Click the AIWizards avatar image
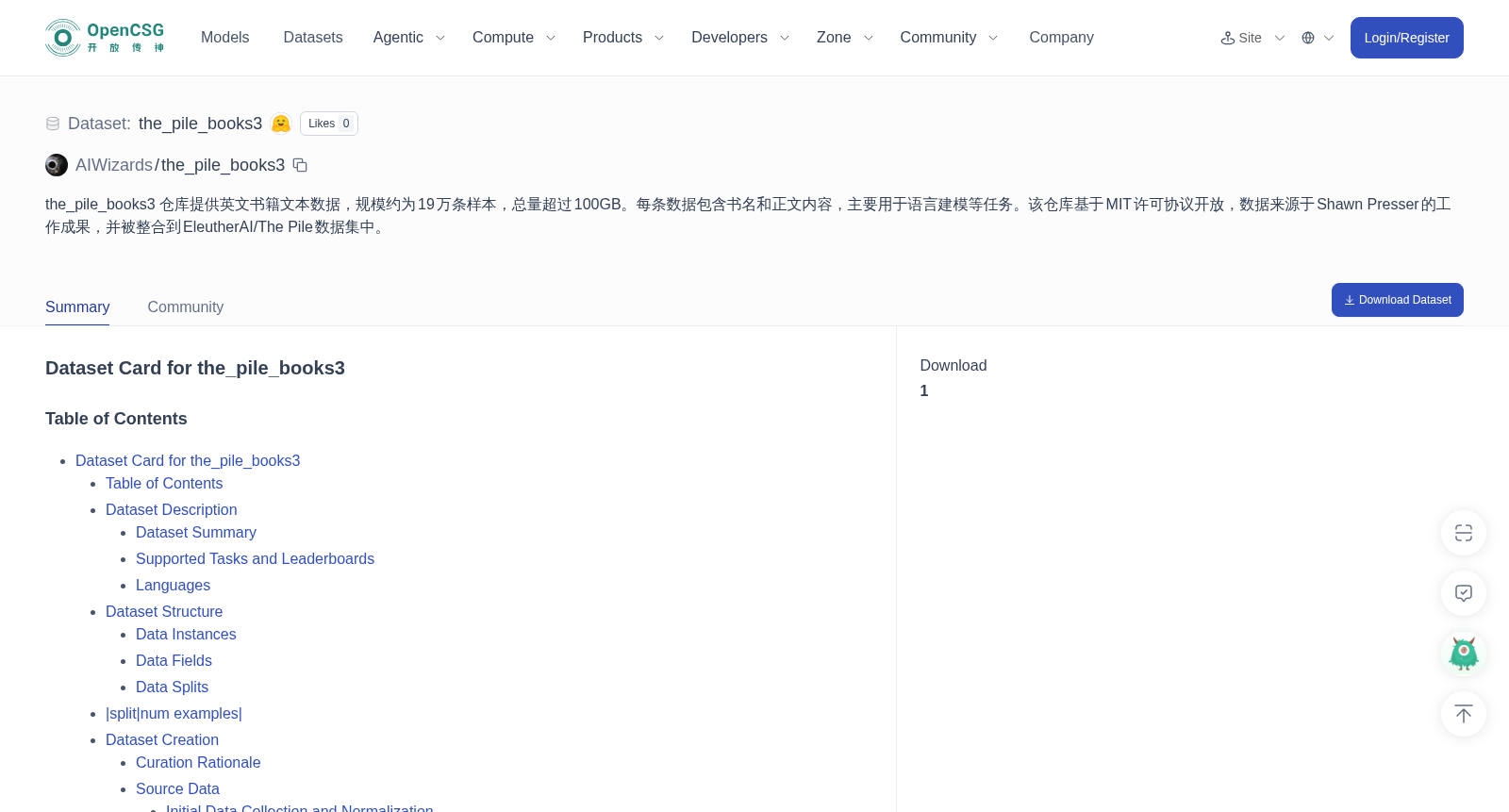Image resolution: width=1509 pixels, height=812 pixels. [57, 165]
